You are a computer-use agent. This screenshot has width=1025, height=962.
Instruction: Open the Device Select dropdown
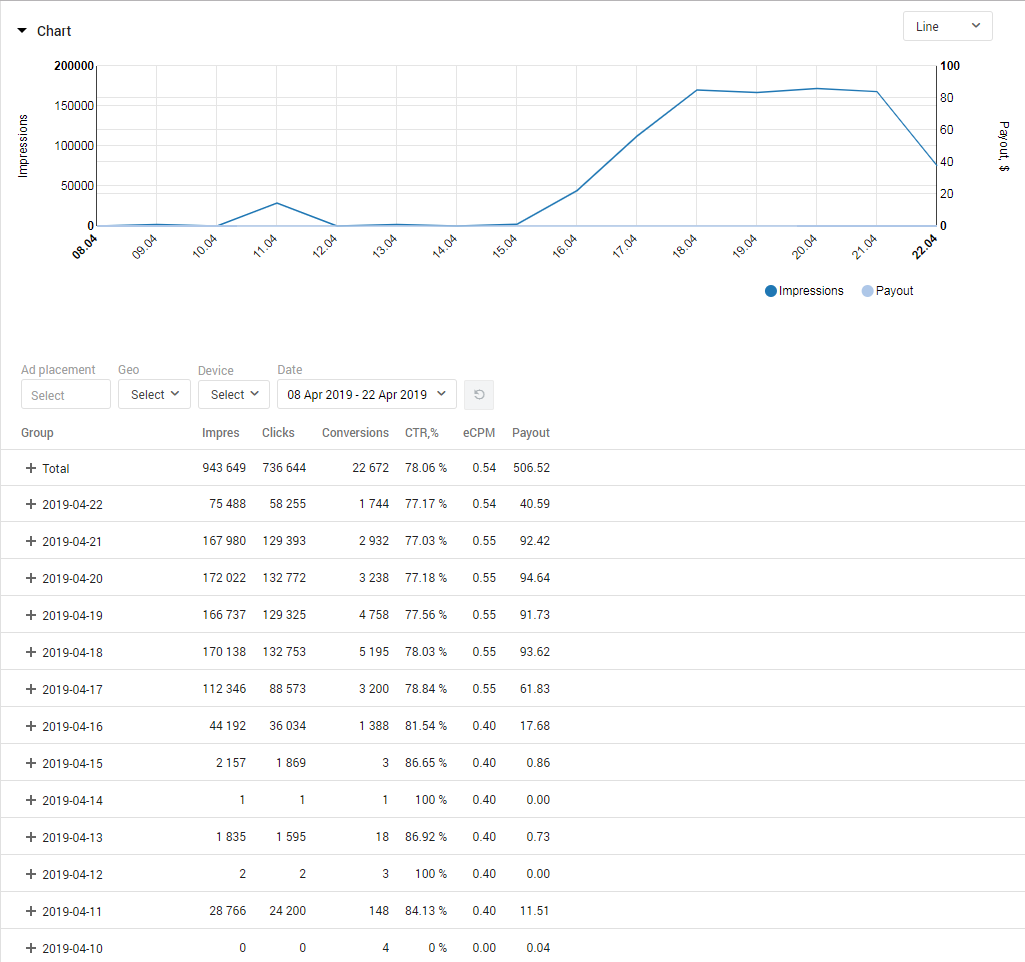point(234,394)
